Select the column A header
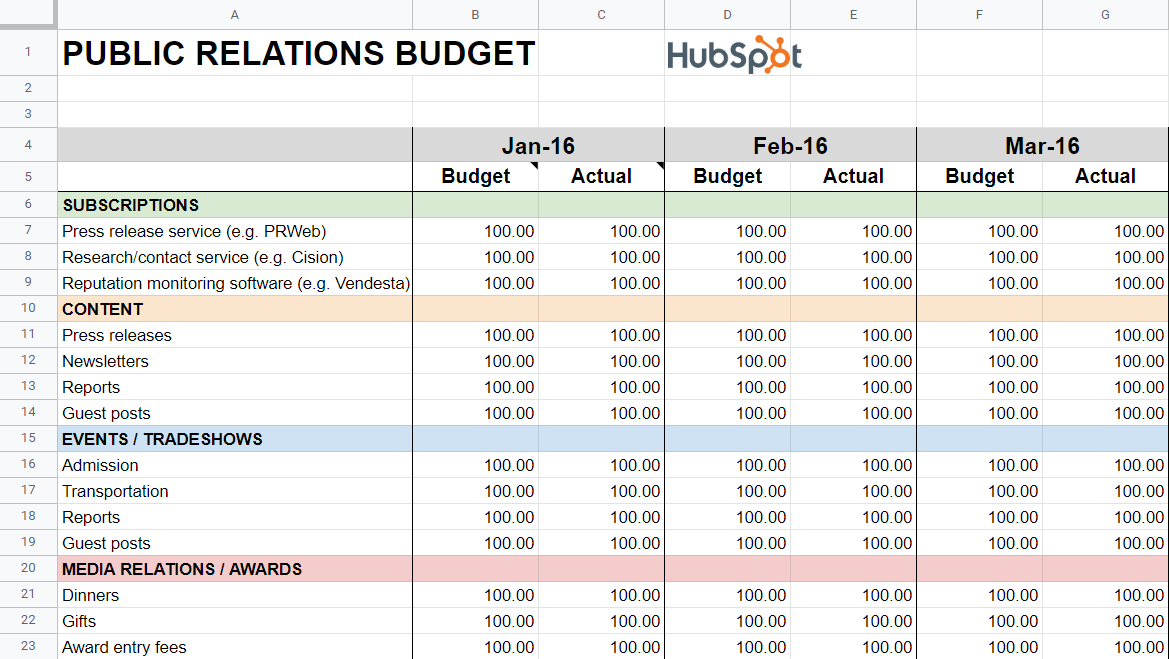Screen dimensions: 1169x659 (x=235, y=14)
